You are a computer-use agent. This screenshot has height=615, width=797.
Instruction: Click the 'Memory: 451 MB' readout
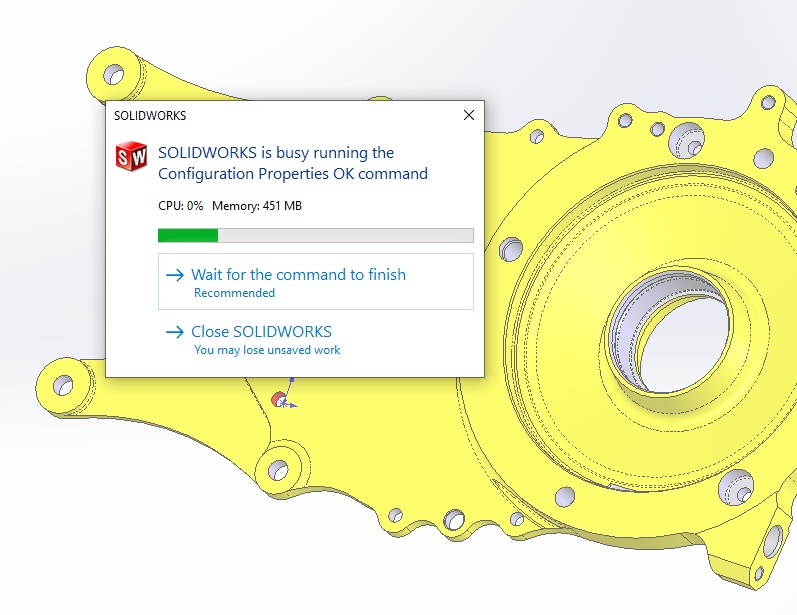257,206
